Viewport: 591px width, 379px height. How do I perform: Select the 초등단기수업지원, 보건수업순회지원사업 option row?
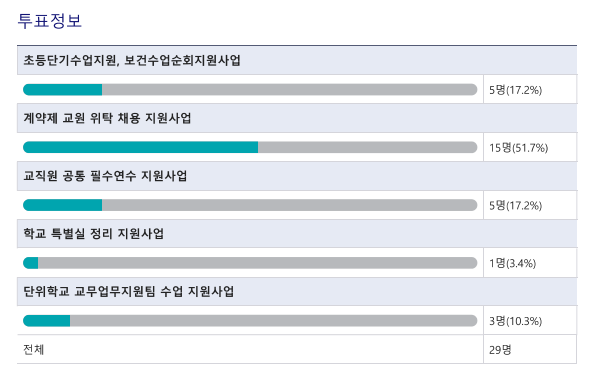tap(297, 60)
